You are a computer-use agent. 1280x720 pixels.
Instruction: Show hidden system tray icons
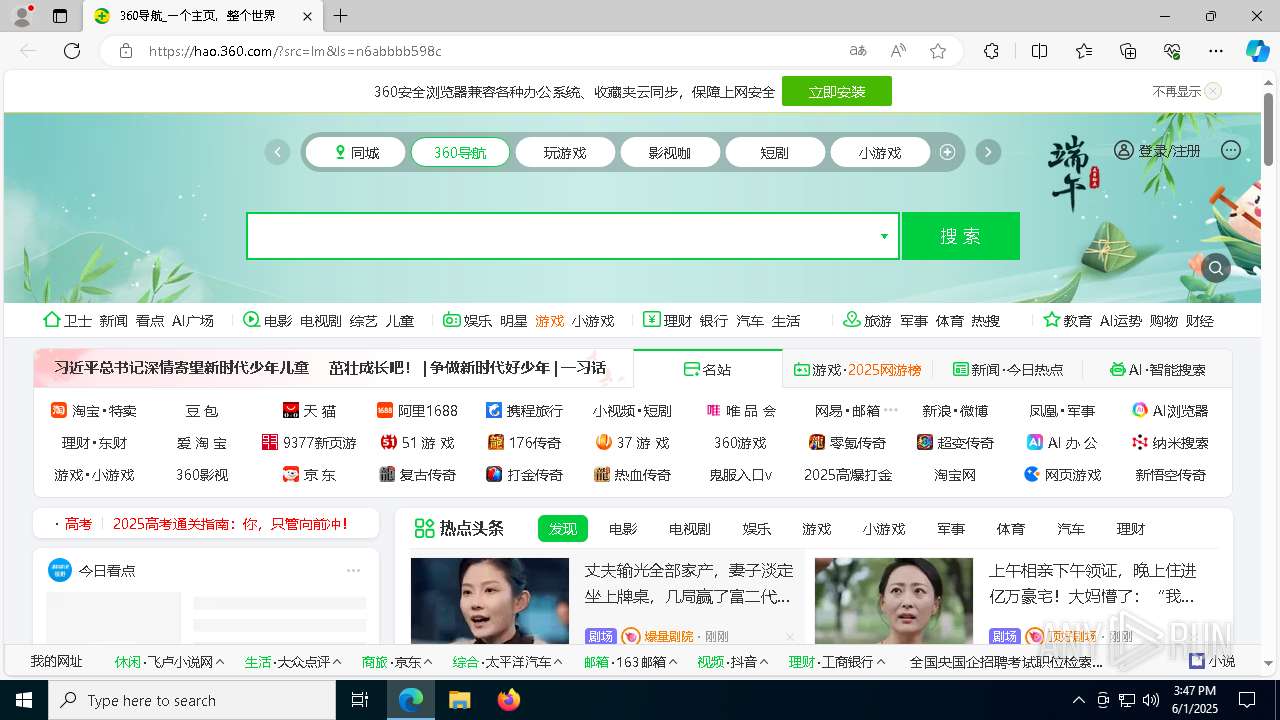coord(1078,700)
